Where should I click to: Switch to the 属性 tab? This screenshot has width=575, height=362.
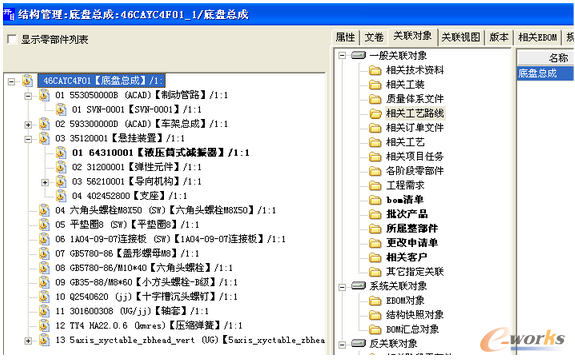point(345,37)
